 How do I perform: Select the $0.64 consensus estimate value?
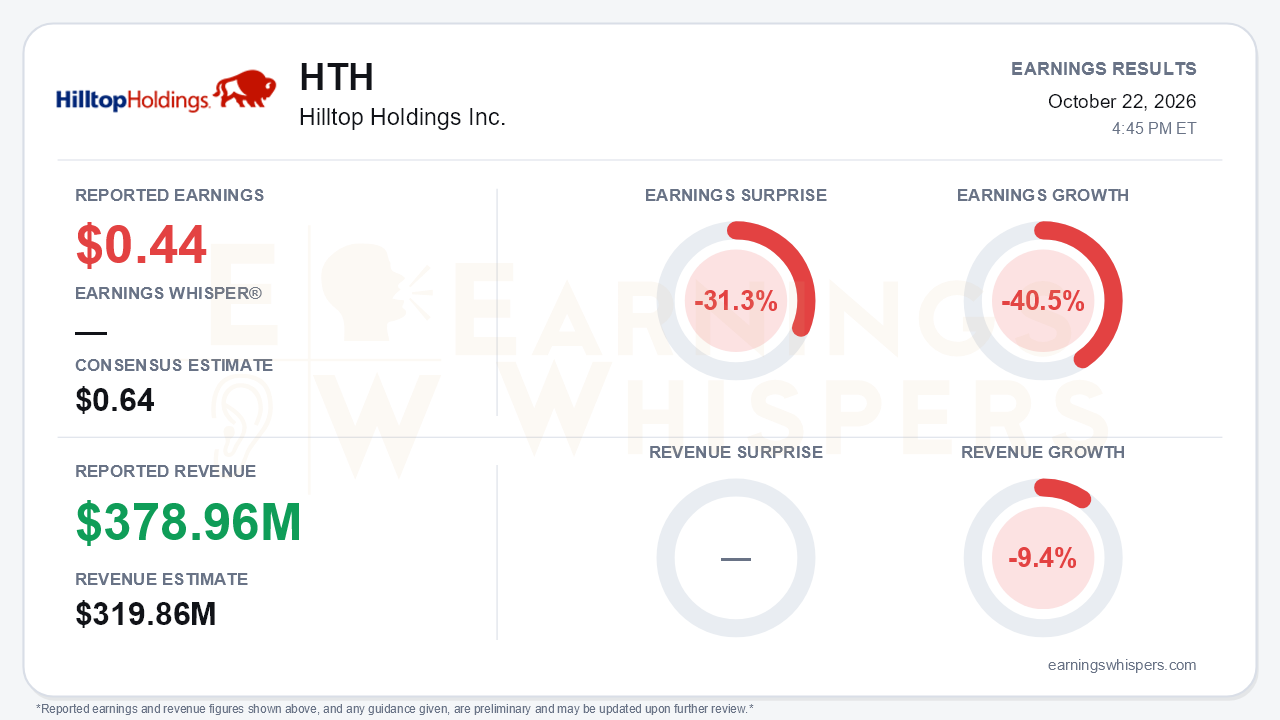click(x=115, y=401)
